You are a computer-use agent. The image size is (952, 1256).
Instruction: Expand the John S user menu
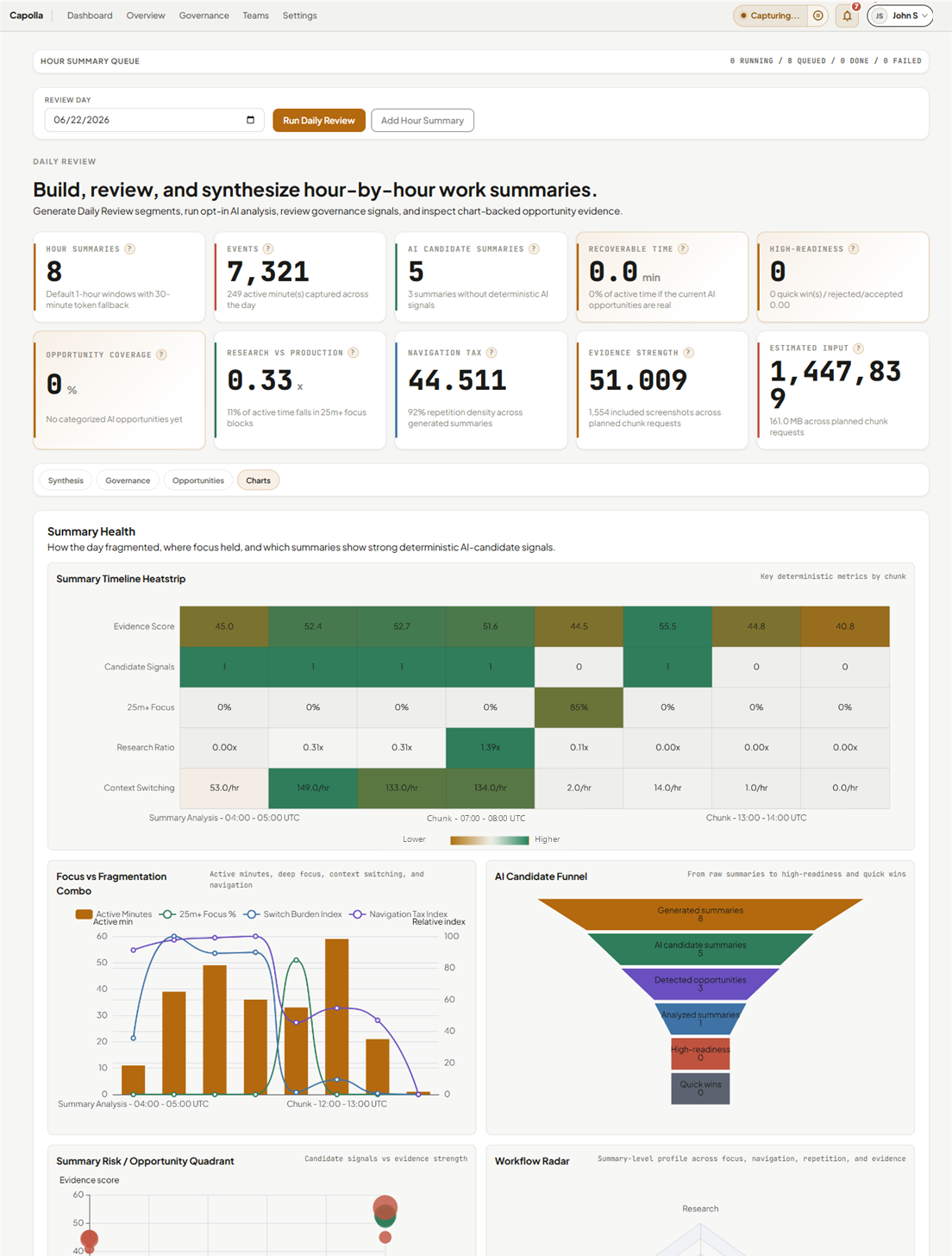pyautogui.click(x=900, y=16)
